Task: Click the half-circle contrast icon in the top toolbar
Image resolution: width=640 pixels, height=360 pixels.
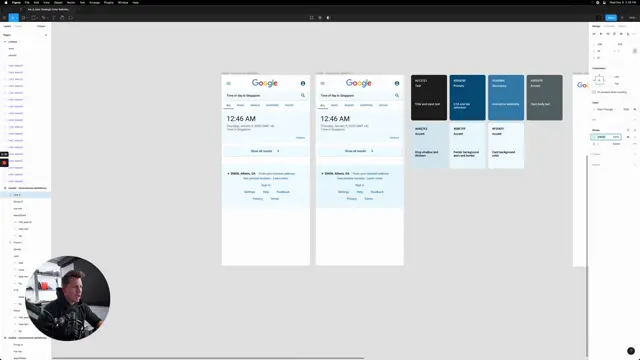Action: 328,18
